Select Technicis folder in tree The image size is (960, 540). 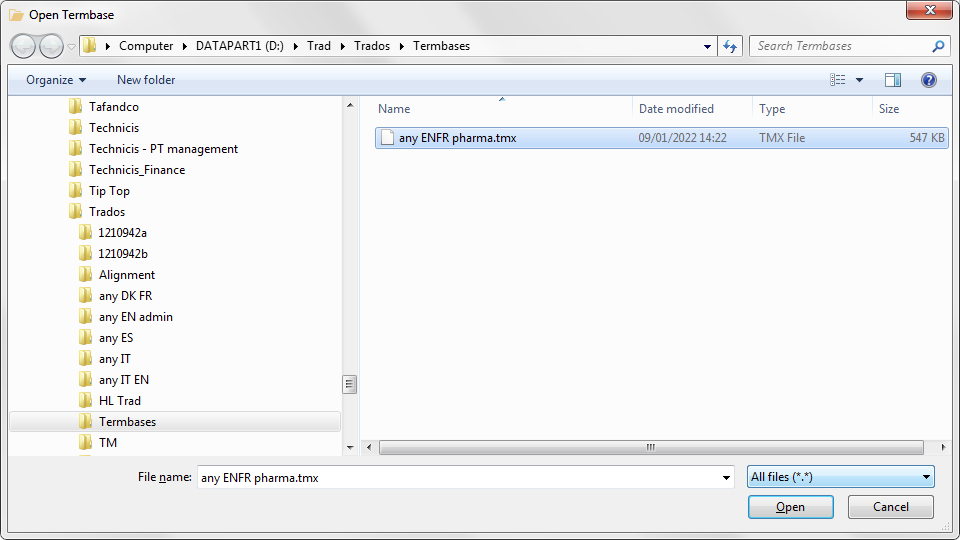(x=114, y=127)
